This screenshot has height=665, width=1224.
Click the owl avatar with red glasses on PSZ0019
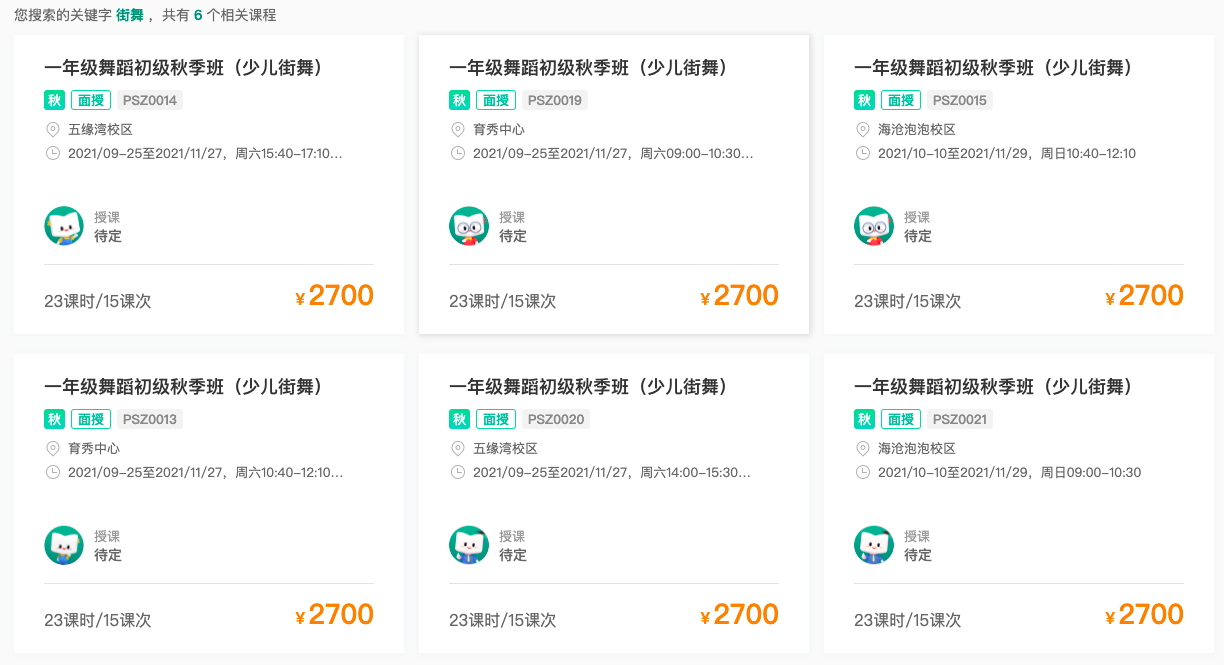coord(469,225)
